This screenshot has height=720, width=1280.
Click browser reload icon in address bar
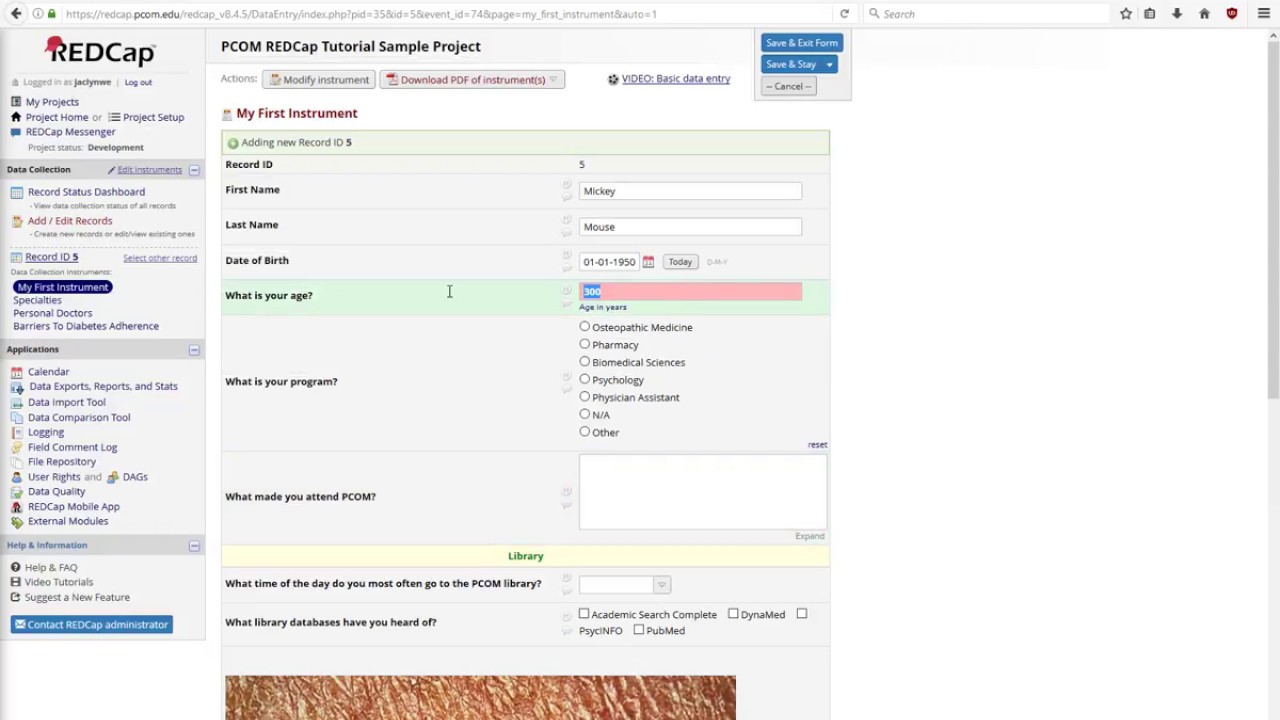(x=844, y=14)
